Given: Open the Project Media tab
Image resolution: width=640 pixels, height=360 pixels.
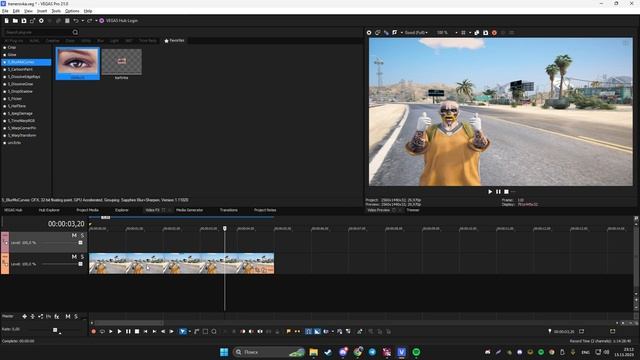Looking at the screenshot, I should pos(87,210).
